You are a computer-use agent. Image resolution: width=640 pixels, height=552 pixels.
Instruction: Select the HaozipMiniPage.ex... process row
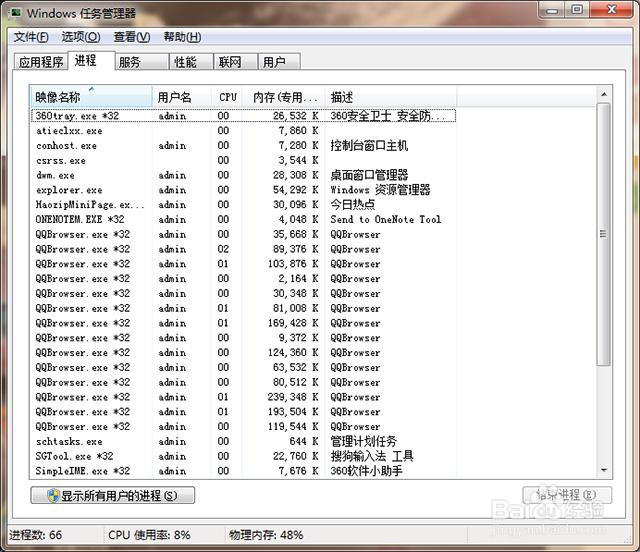point(244,205)
